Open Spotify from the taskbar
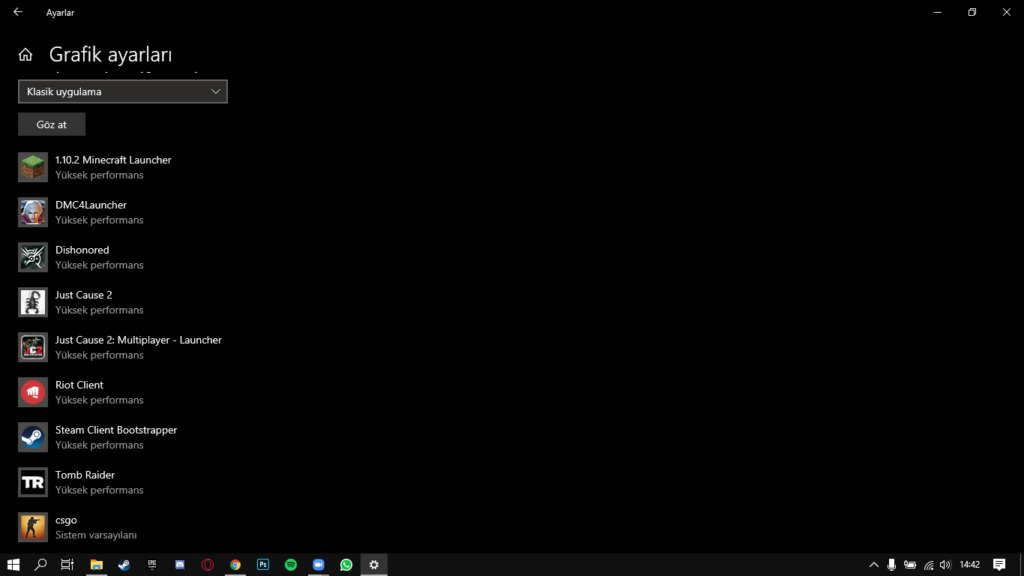Image resolution: width=1024 pixels, height=576 pixels. pos(291,565)
